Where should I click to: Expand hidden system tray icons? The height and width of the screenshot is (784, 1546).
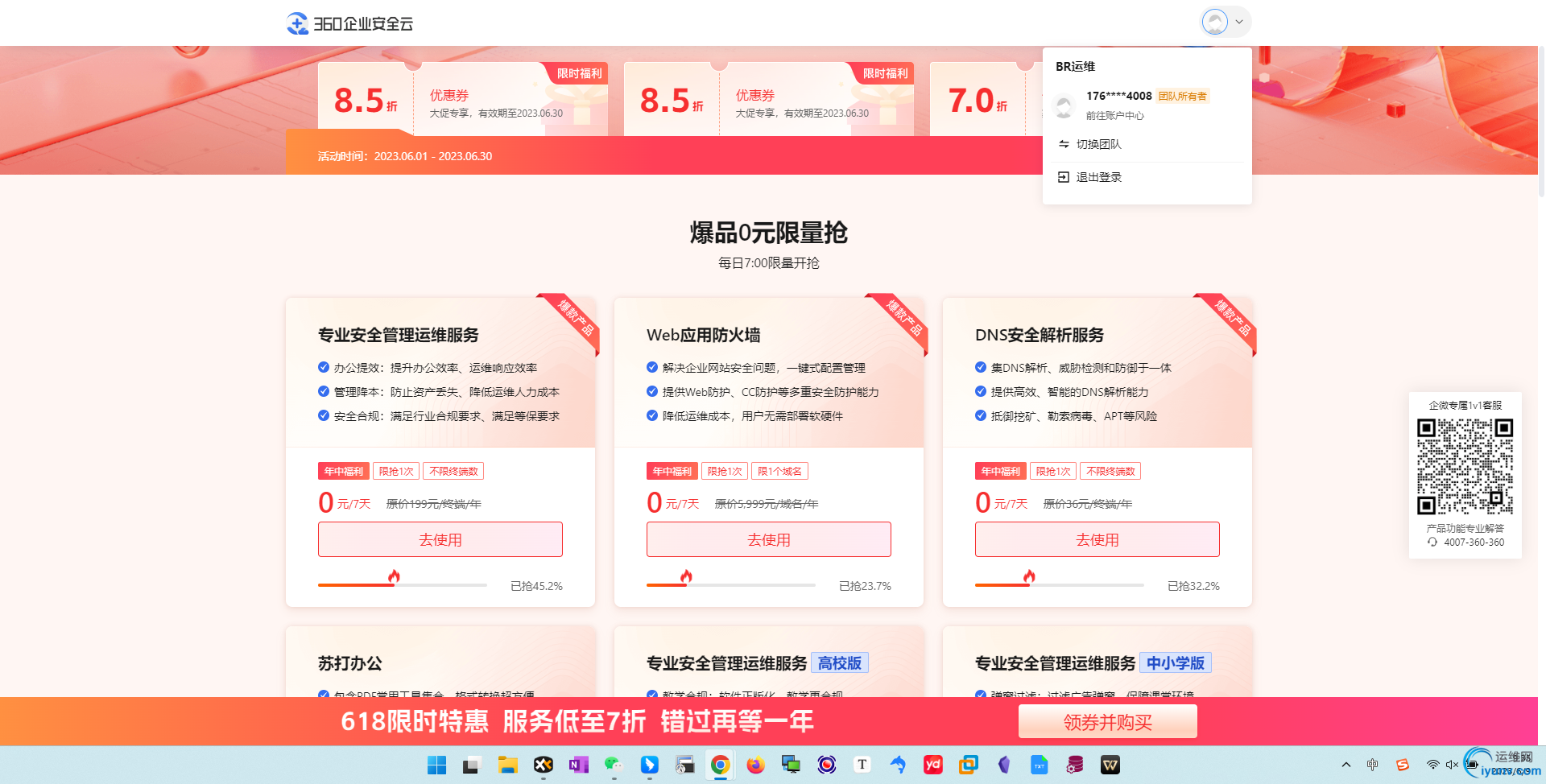(x=1346, y=765)
